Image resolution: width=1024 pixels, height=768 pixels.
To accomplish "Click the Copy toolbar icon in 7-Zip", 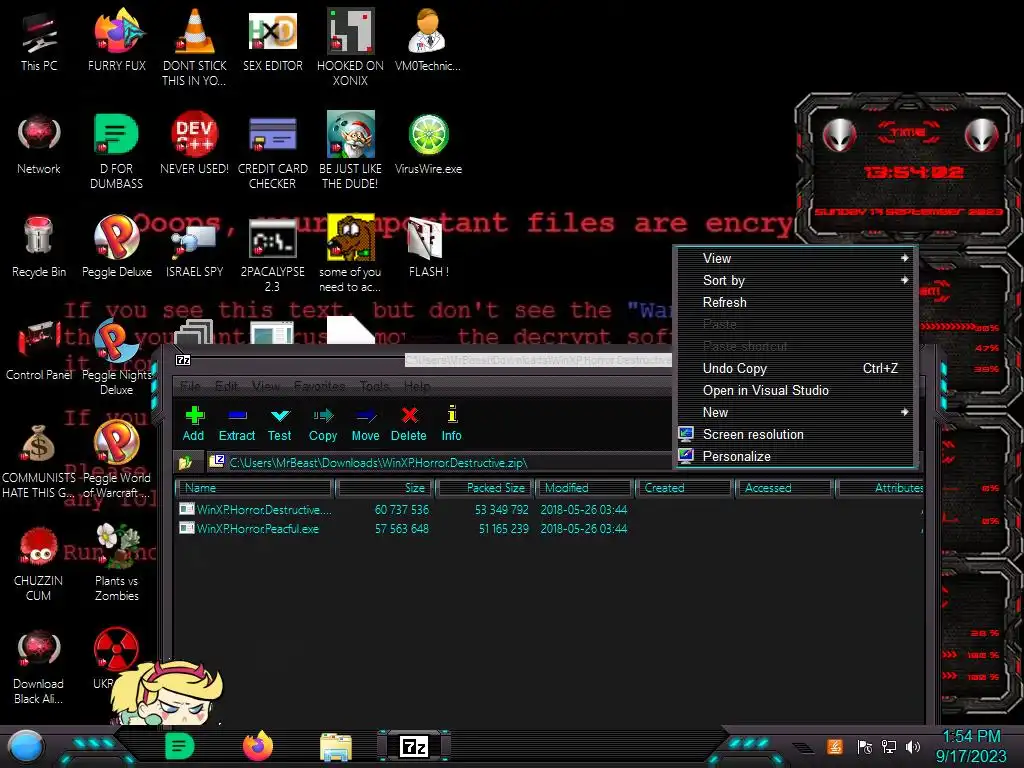I will tap(323, 424).
